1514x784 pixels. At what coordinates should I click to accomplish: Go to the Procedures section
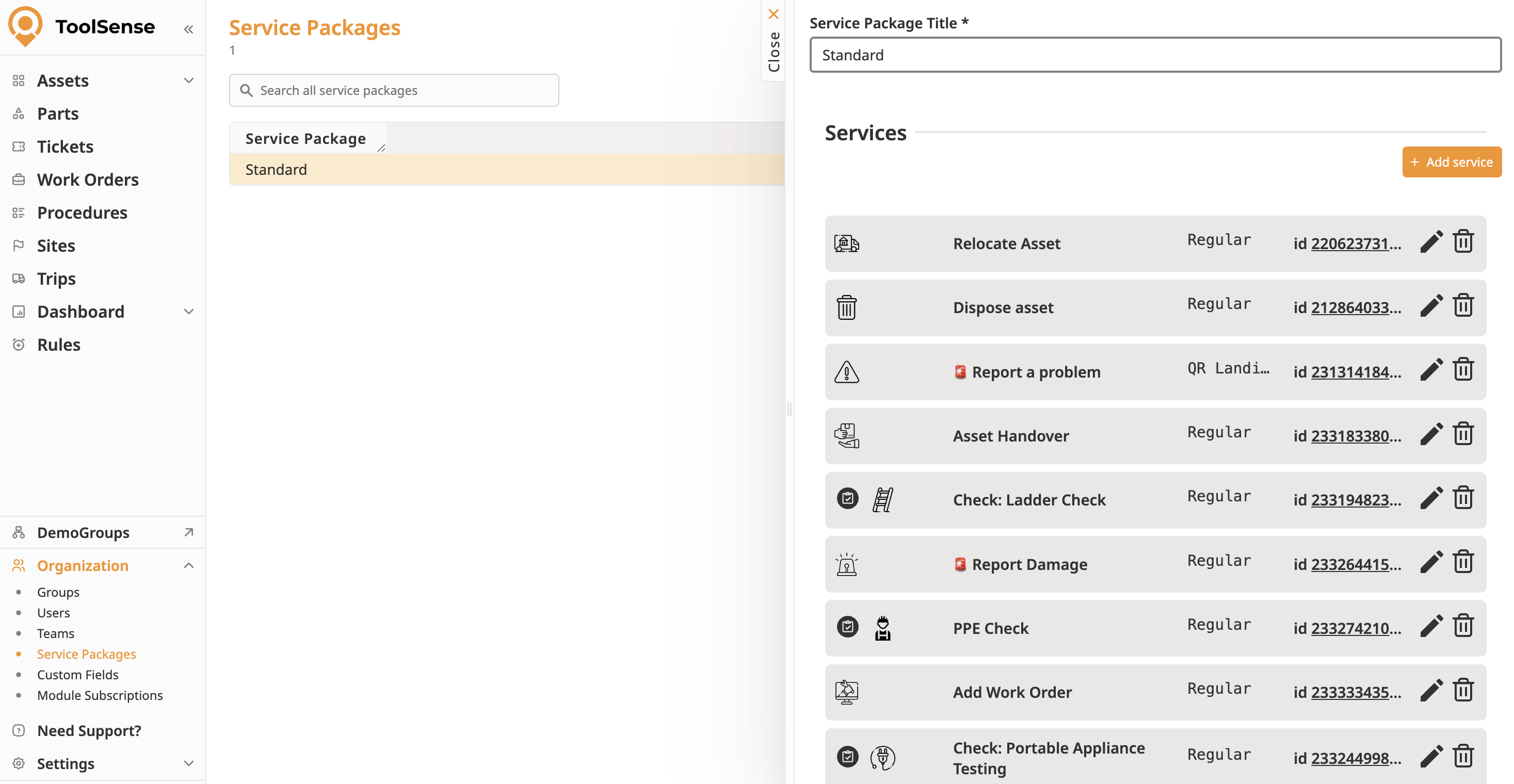[x=82, y=213]
